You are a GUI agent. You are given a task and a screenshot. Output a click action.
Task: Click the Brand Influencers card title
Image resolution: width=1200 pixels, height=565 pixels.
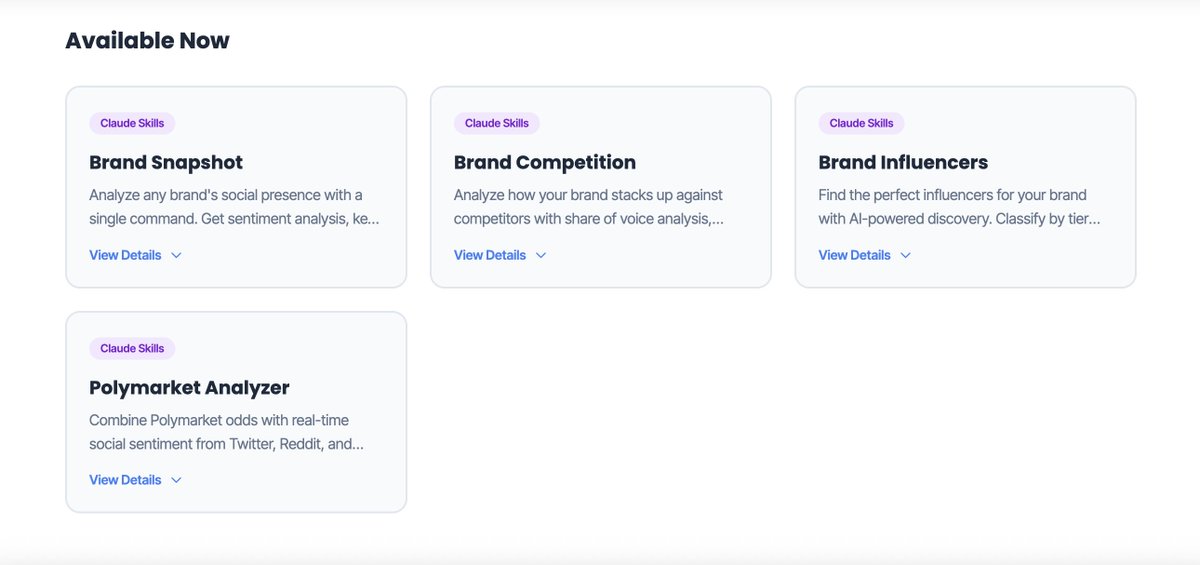click(x=903, y=162)
